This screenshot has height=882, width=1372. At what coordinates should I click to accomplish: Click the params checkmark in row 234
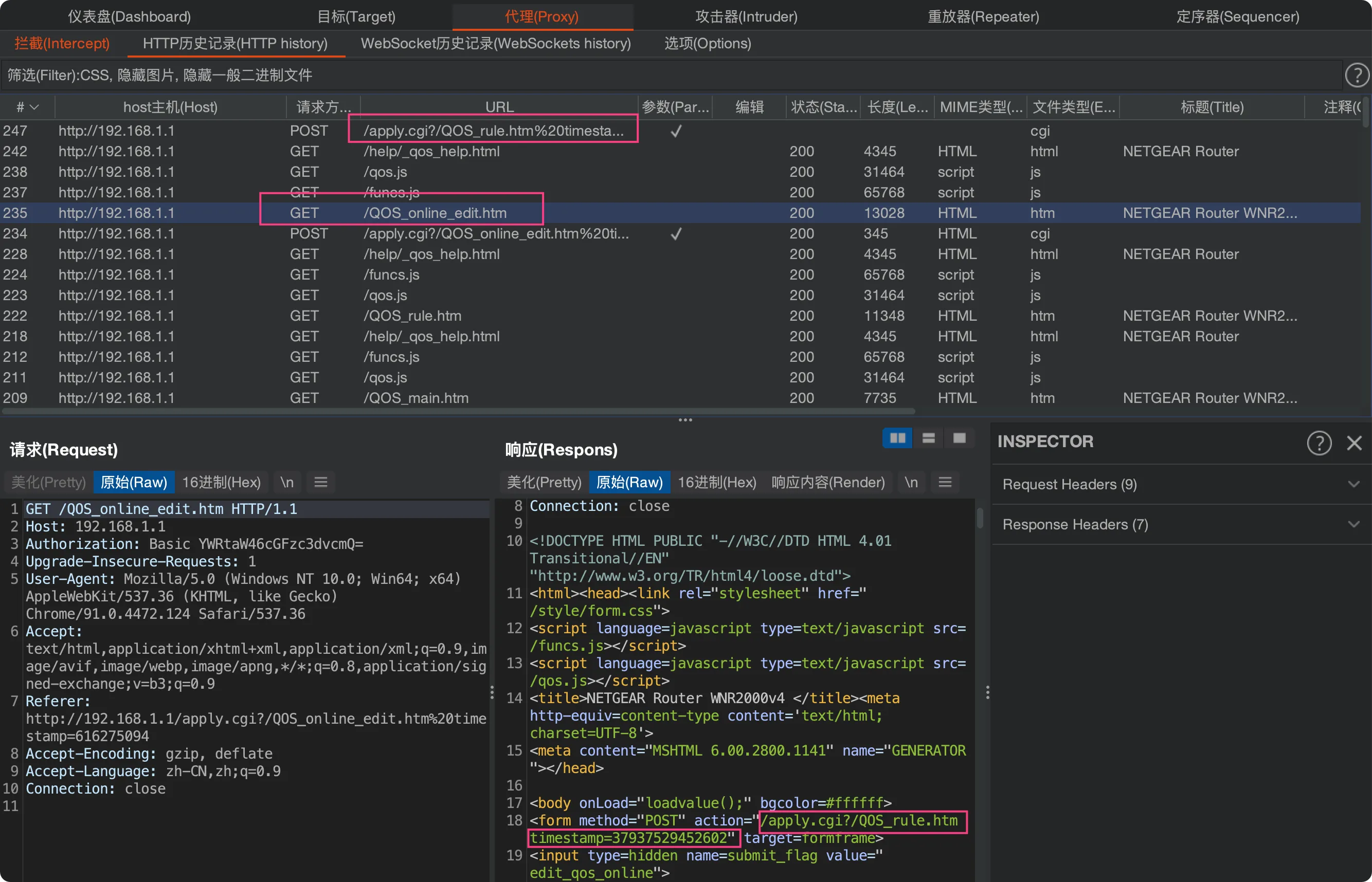[x=676, y=234]
